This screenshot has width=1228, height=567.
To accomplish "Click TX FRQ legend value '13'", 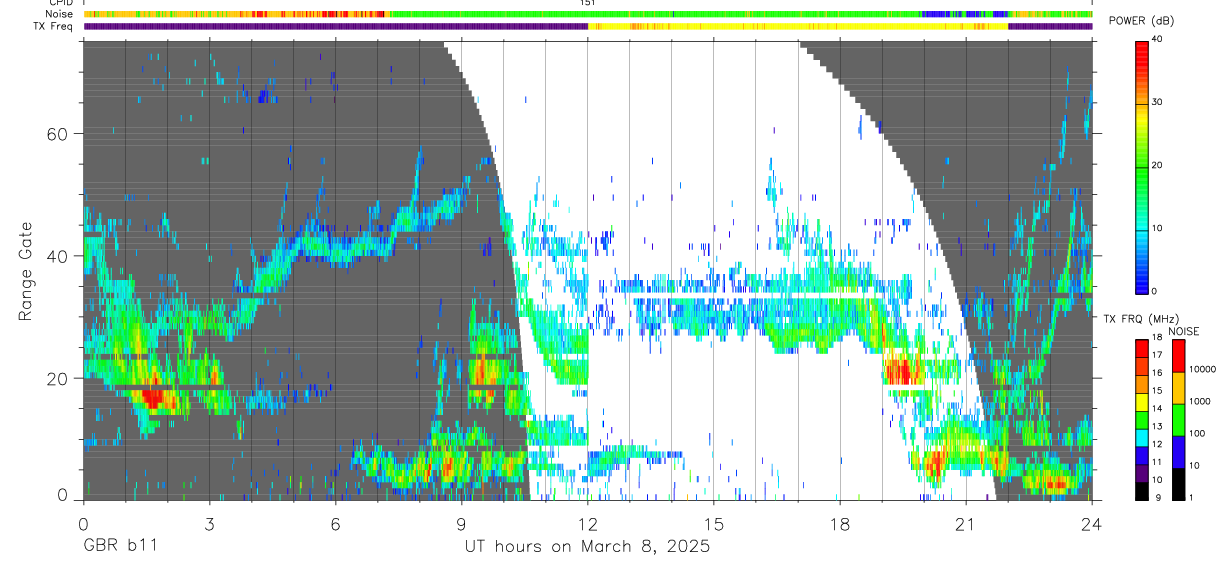I will (1158, 427).
